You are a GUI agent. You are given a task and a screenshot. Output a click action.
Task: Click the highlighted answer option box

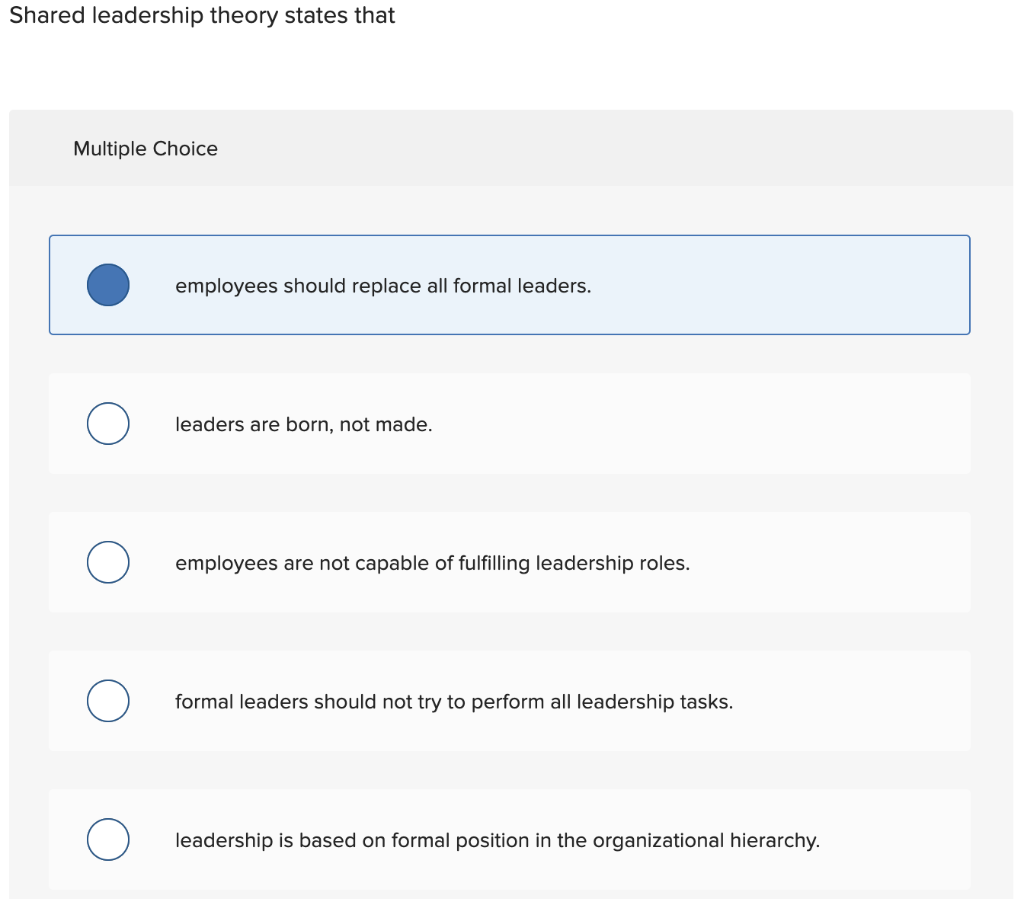point(510,285)
